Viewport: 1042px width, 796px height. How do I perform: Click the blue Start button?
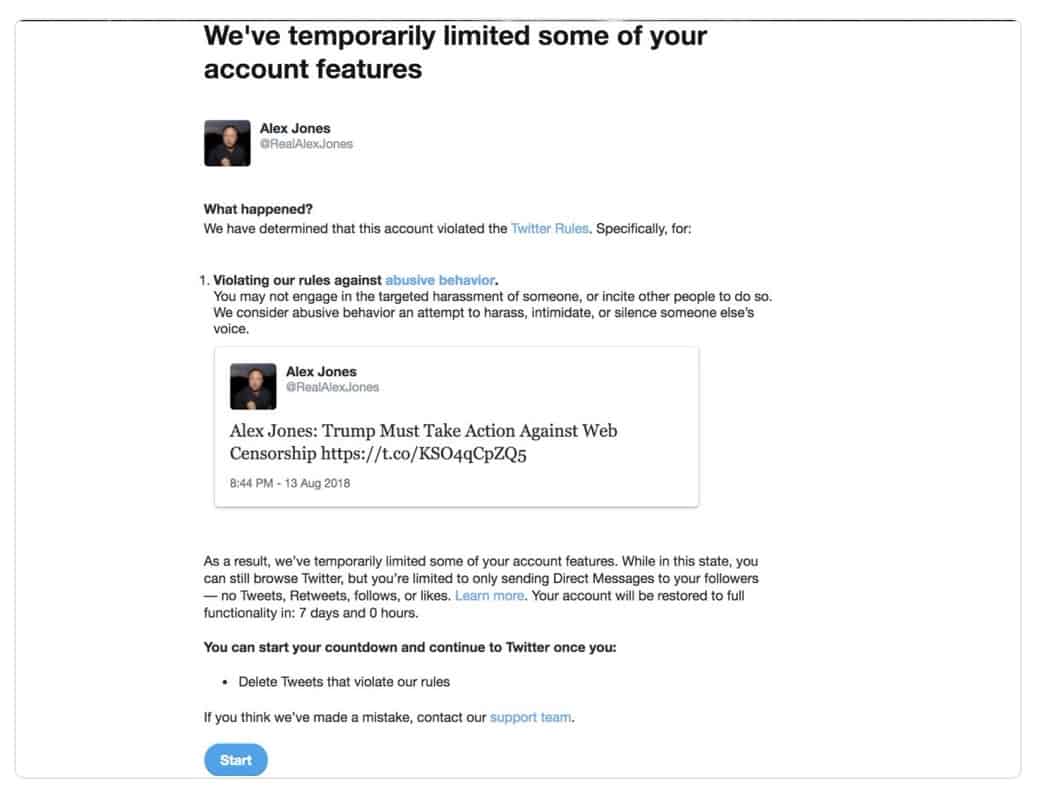[235, 759]
